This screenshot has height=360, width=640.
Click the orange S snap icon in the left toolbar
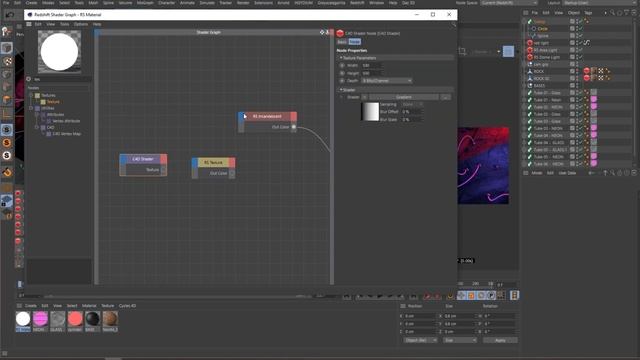7,143
